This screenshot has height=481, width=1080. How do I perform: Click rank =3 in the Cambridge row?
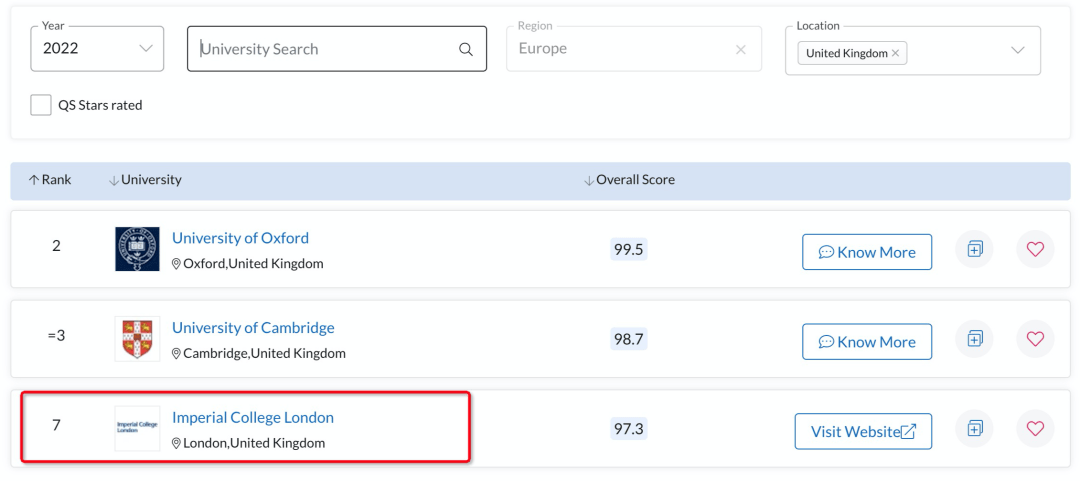(x=56, y=336)
